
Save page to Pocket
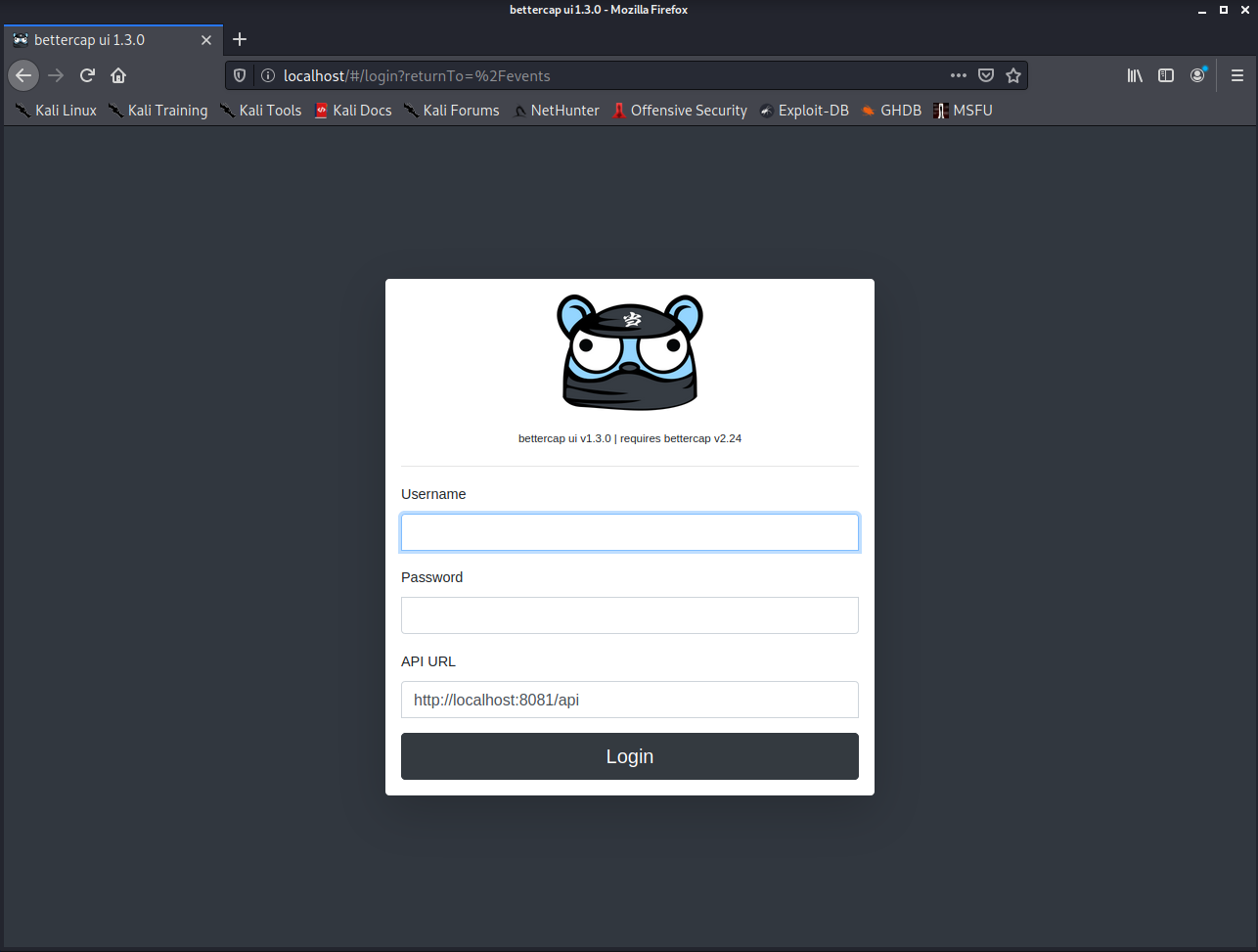[986, 75]
